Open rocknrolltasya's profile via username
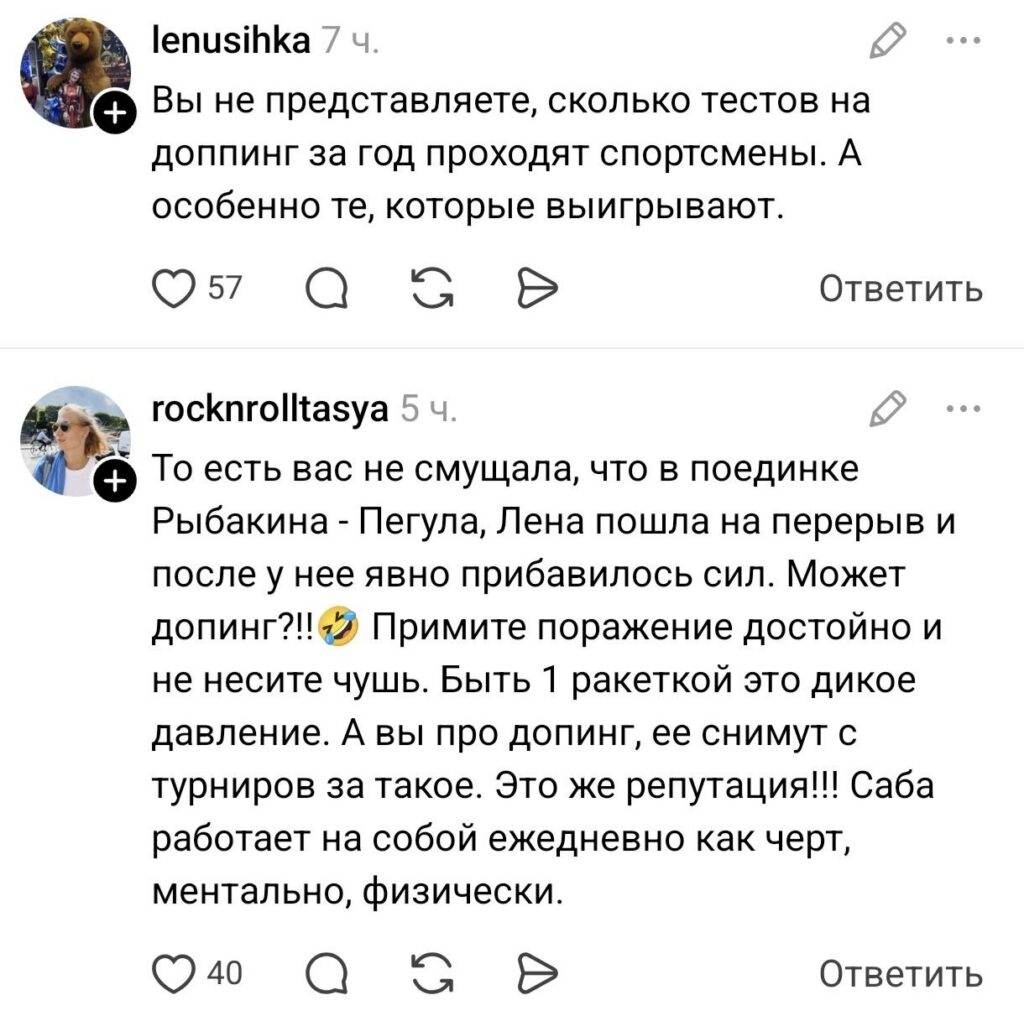This screenshot has height=1021, width=1024. (268, 408)
